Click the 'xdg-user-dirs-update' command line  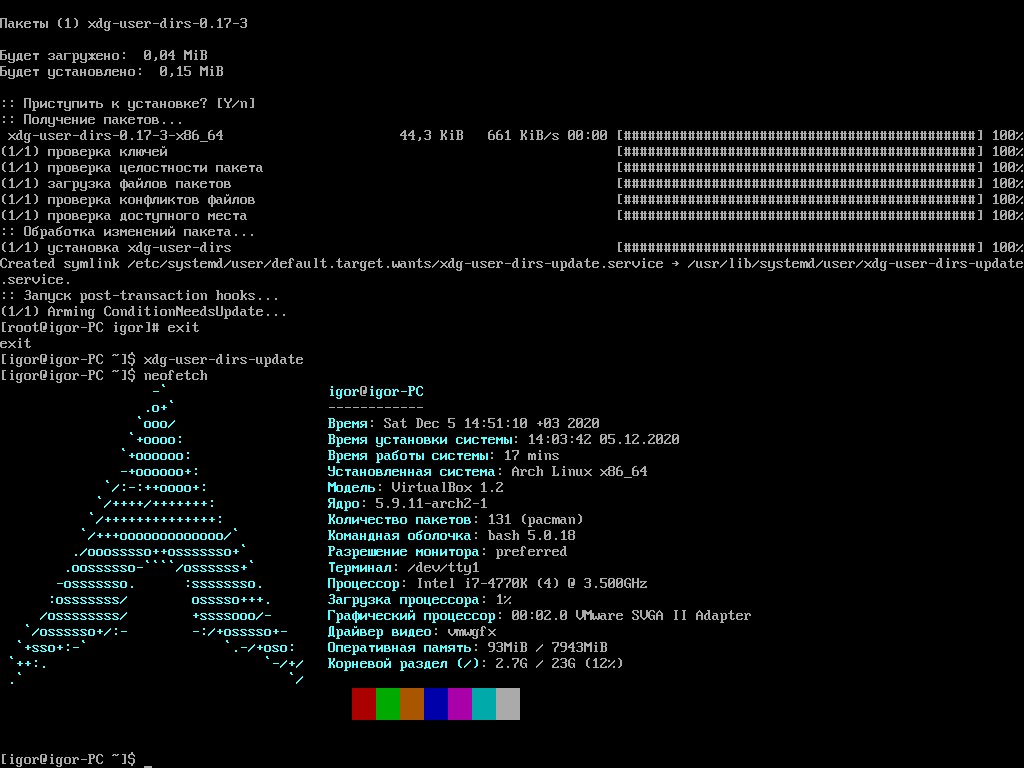coord(152,359)
